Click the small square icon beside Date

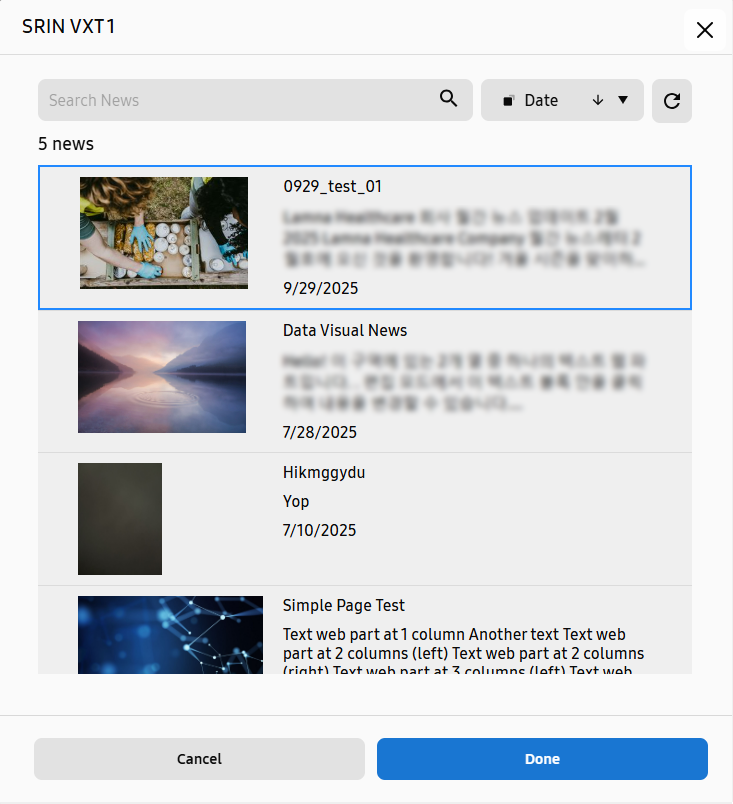508,101
